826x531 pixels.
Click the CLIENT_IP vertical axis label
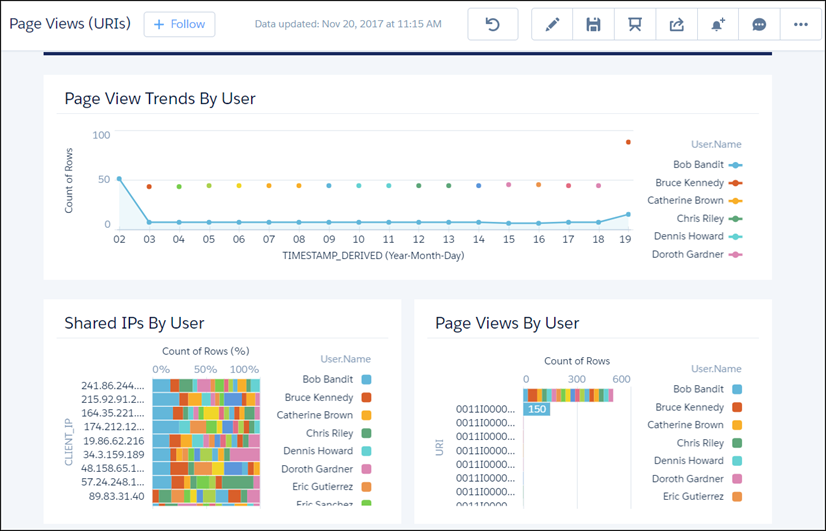coord(68,442)
